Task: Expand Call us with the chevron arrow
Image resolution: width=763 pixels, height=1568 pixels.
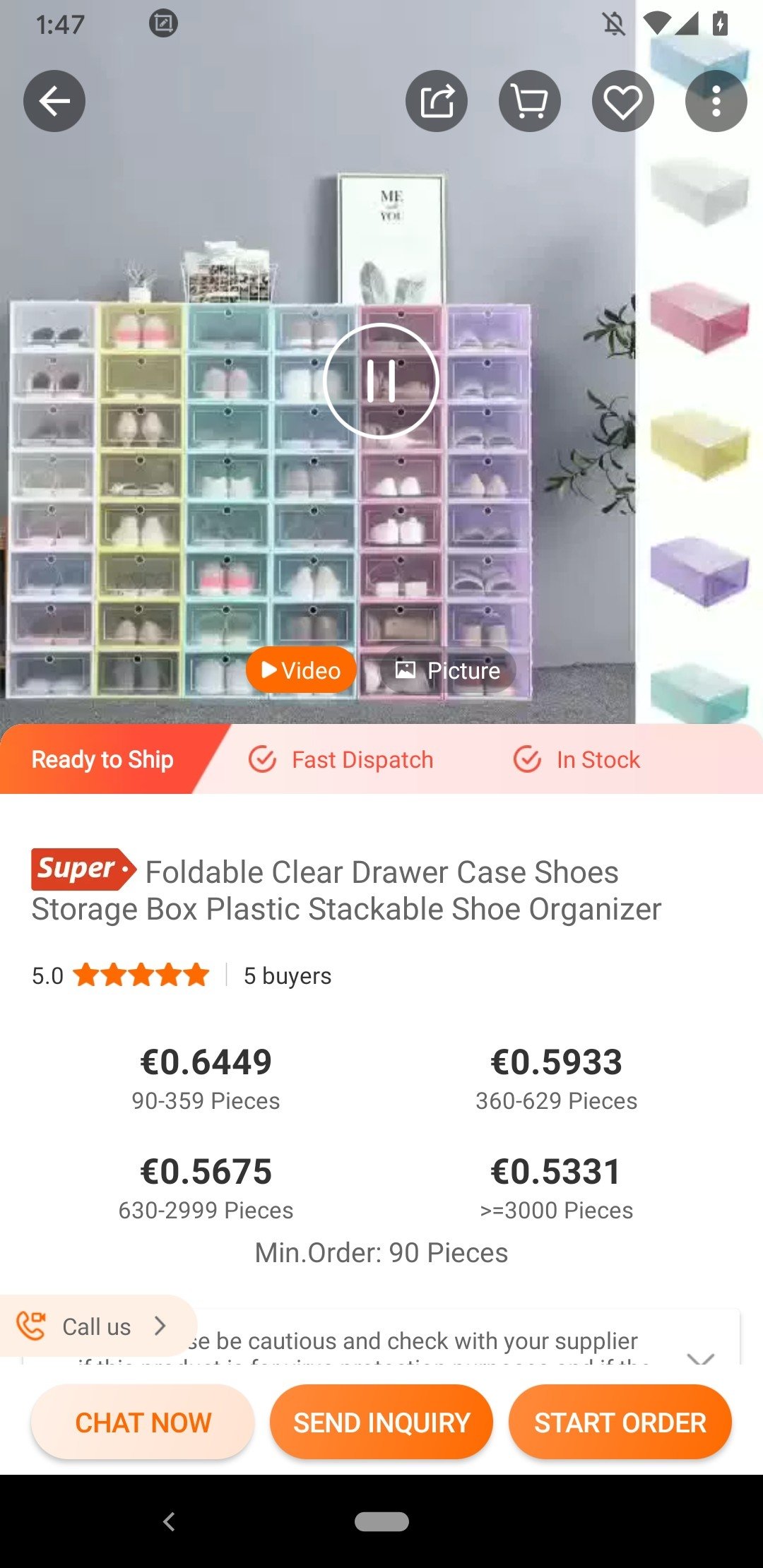Action: coord(160,1326)
